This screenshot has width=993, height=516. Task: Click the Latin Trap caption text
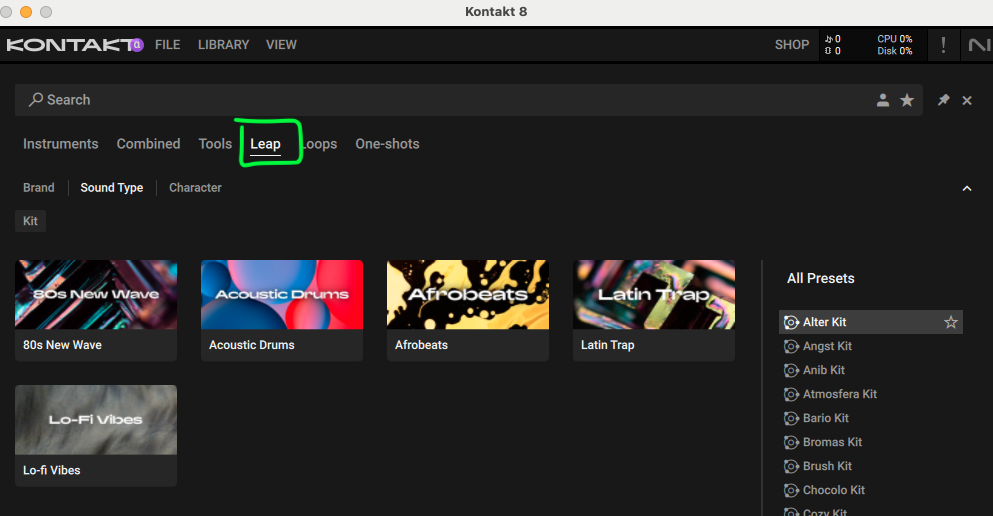point(607,345)
